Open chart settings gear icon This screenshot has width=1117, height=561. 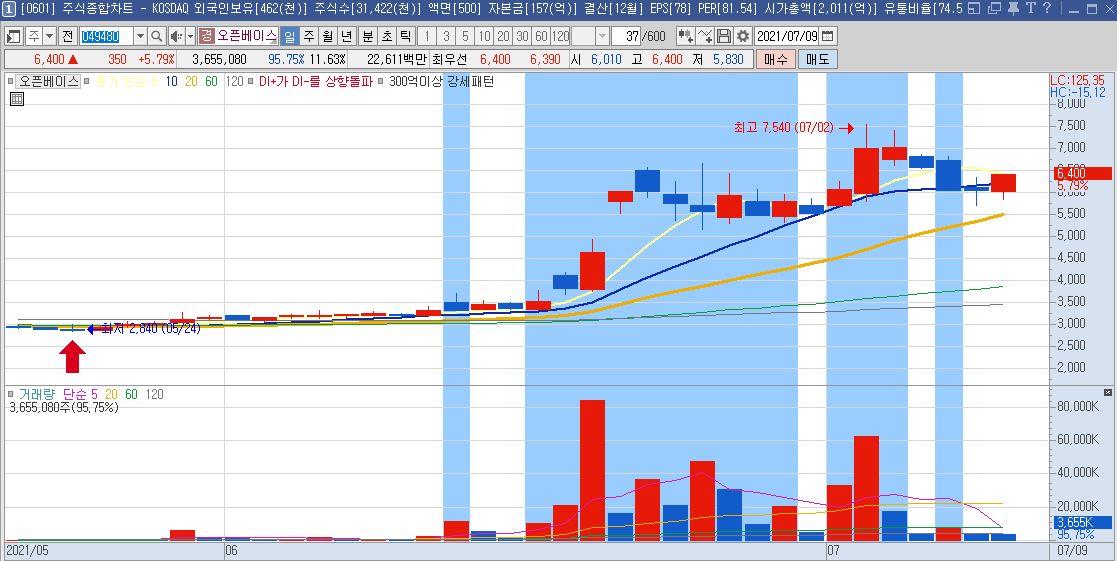[x=743, y=36]
